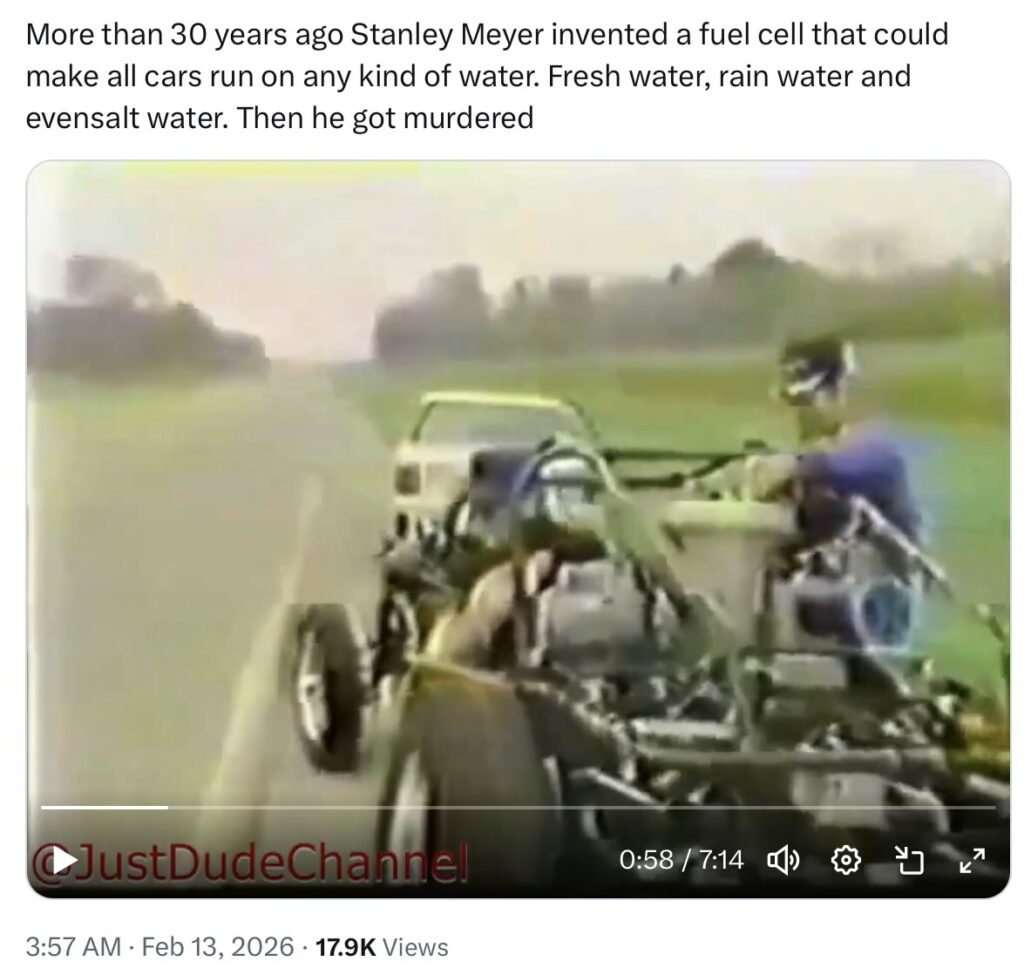Screen dimensions: 1024x968
Task: Open the 3:57 AM post timestamp link
Action: pyautogui.click(x=74, y=946)
